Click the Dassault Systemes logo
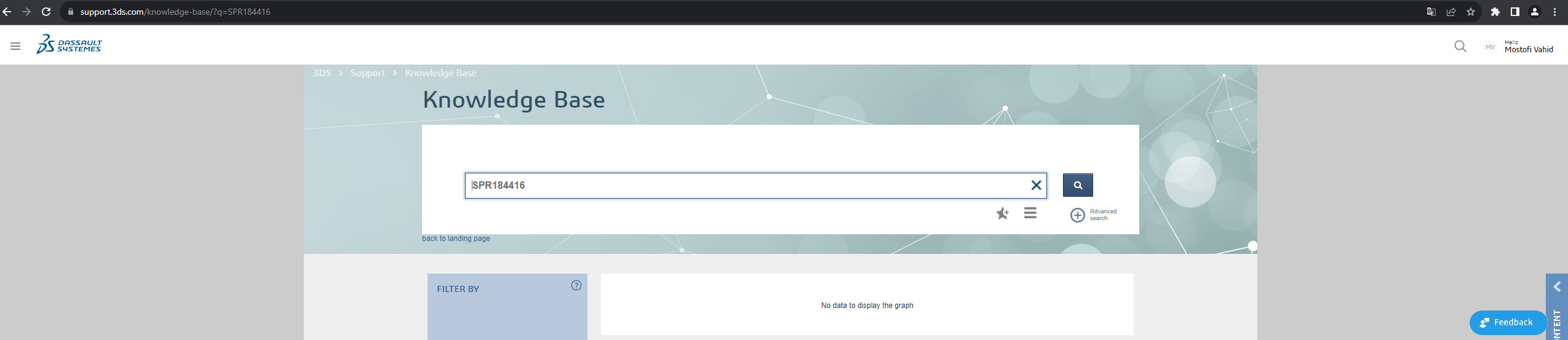Image resolution: width=1568 pixels, height=340 pixels. click(x=69, y=45)
